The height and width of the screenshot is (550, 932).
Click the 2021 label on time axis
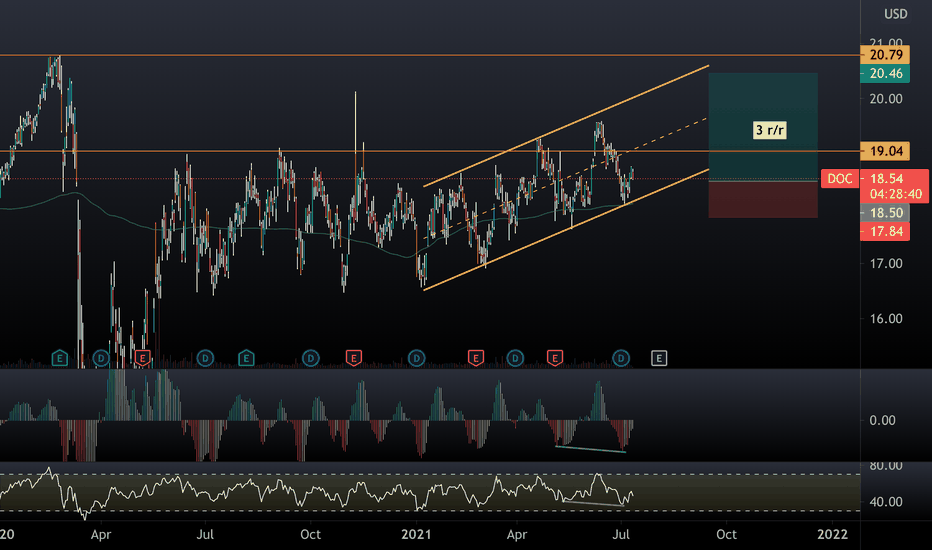(416, 534)
